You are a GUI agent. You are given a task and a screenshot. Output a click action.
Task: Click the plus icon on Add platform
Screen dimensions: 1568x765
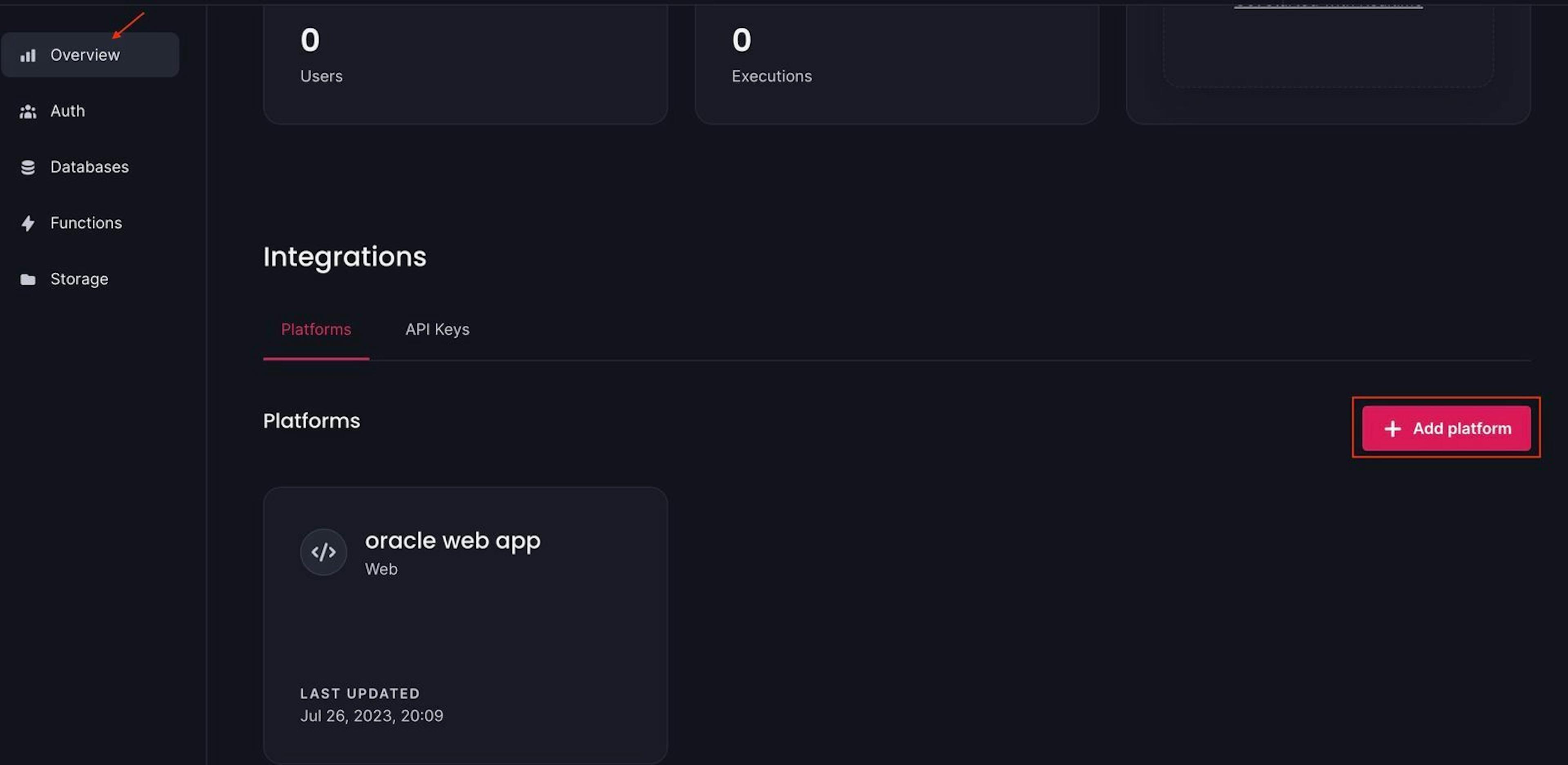point(1392,429)
